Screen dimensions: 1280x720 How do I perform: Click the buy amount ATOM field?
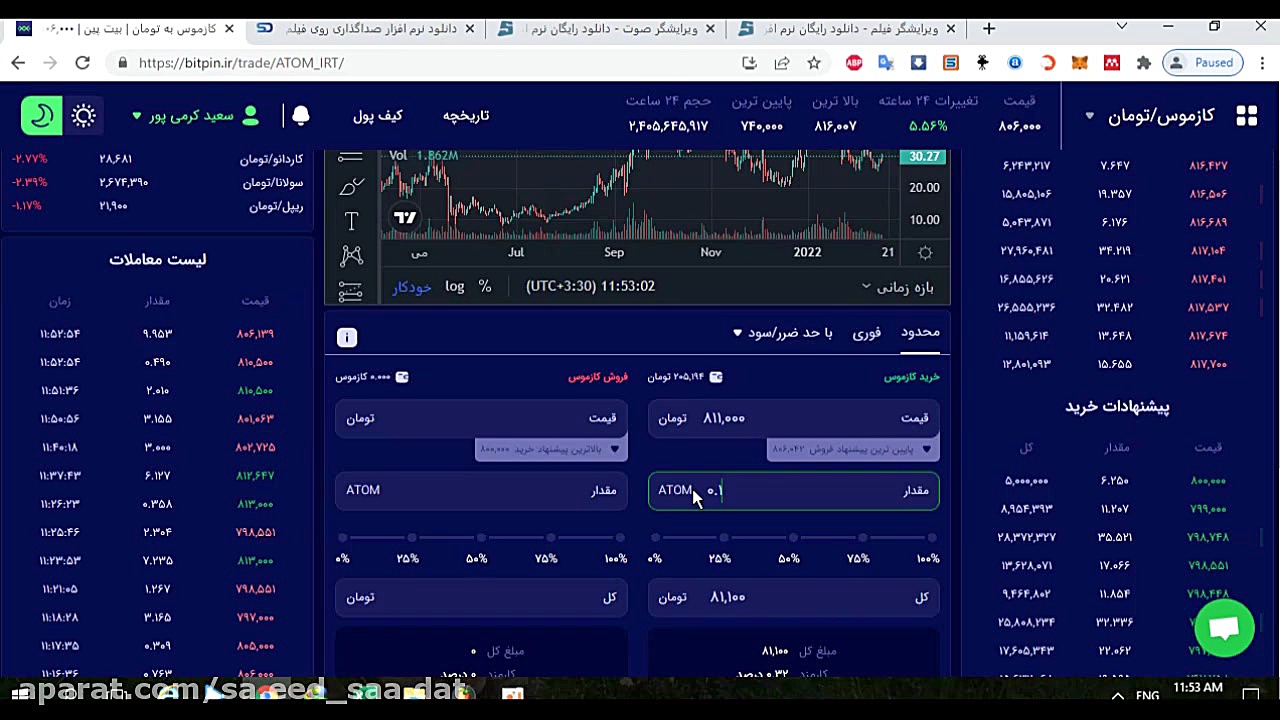click(x=794, y=491)
